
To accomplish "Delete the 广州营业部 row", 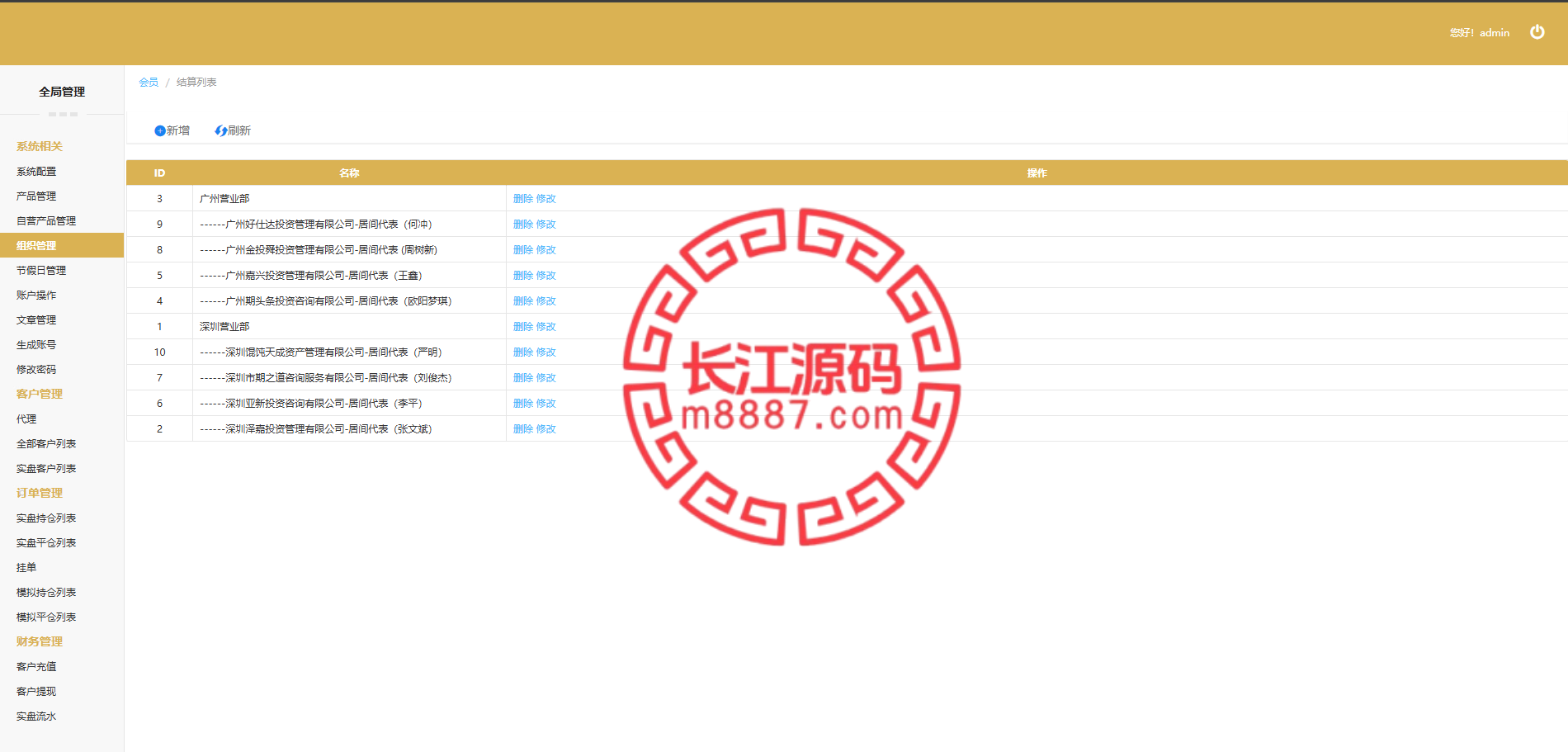I will coord(523,199).
